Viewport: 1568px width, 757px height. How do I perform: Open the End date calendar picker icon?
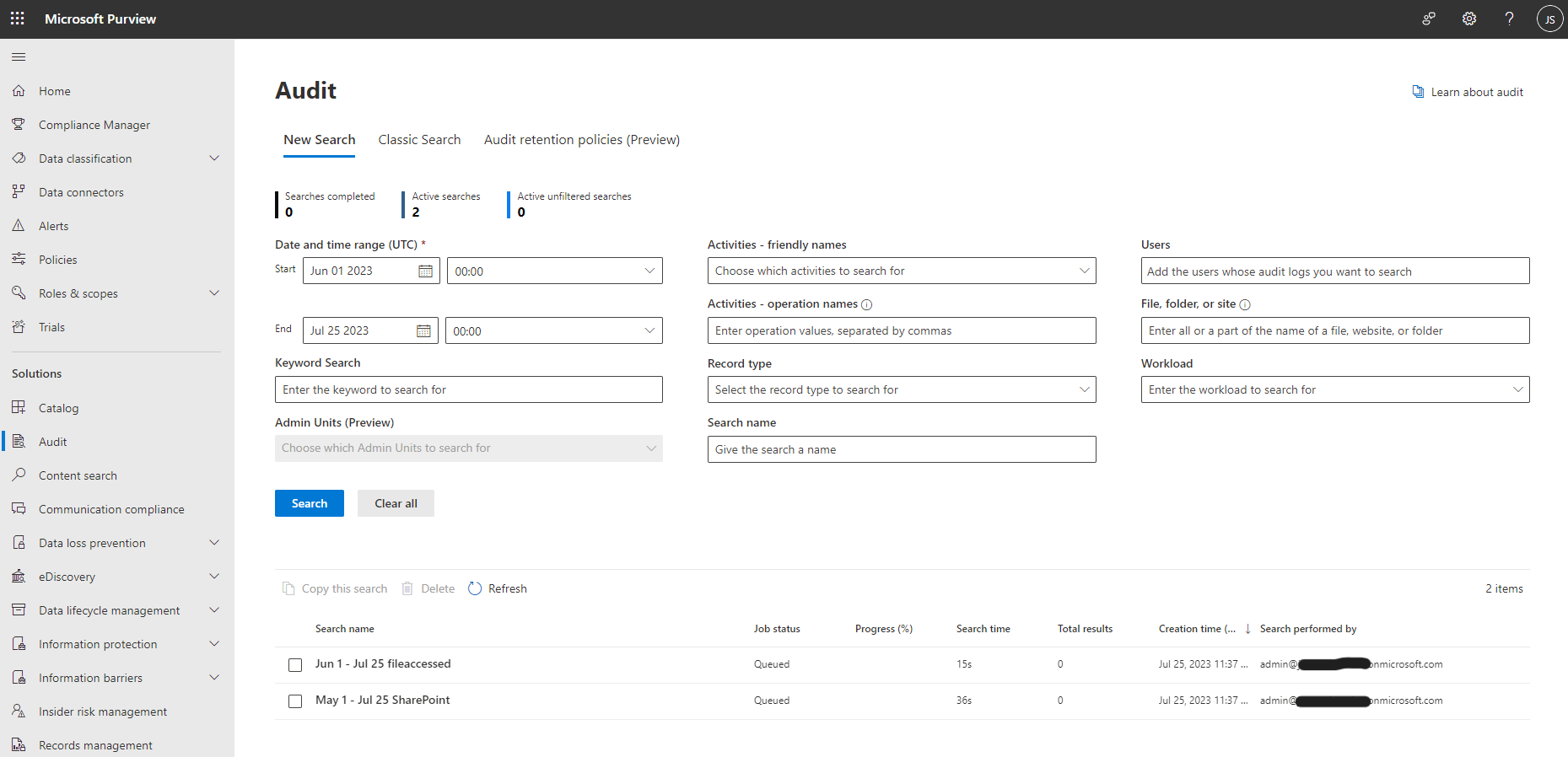[423, 330]
